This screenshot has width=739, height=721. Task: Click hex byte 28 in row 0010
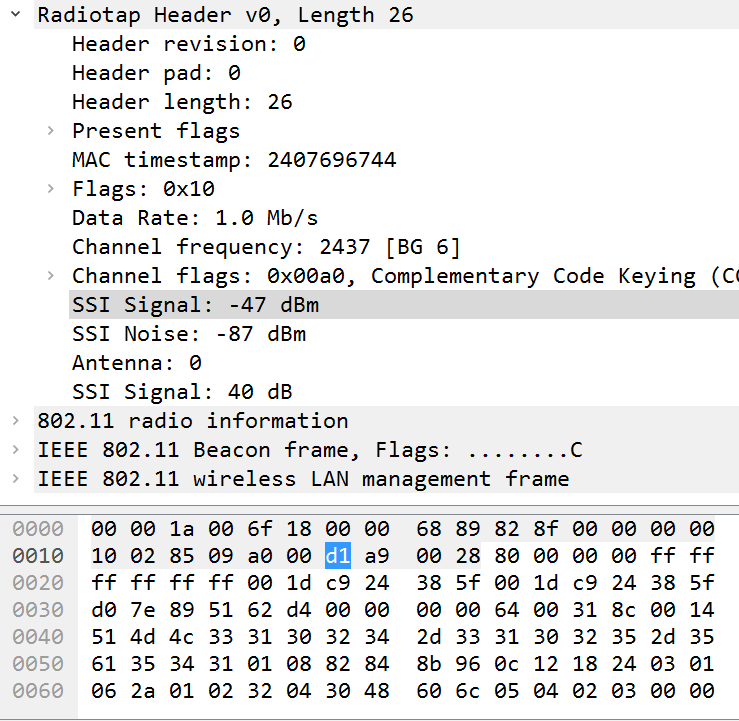[x=468, y=556]
